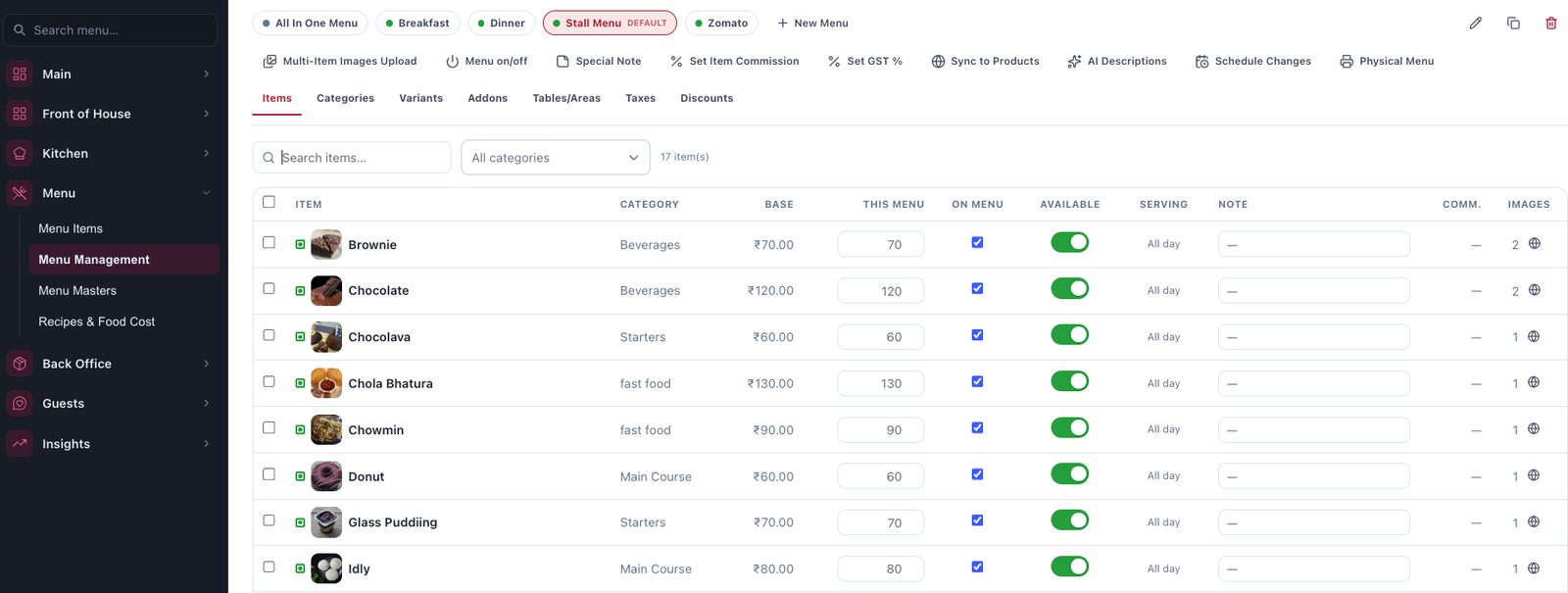1568x593 pixels.
Task: Click New Menu button
Action: click(x=812, y=23)
